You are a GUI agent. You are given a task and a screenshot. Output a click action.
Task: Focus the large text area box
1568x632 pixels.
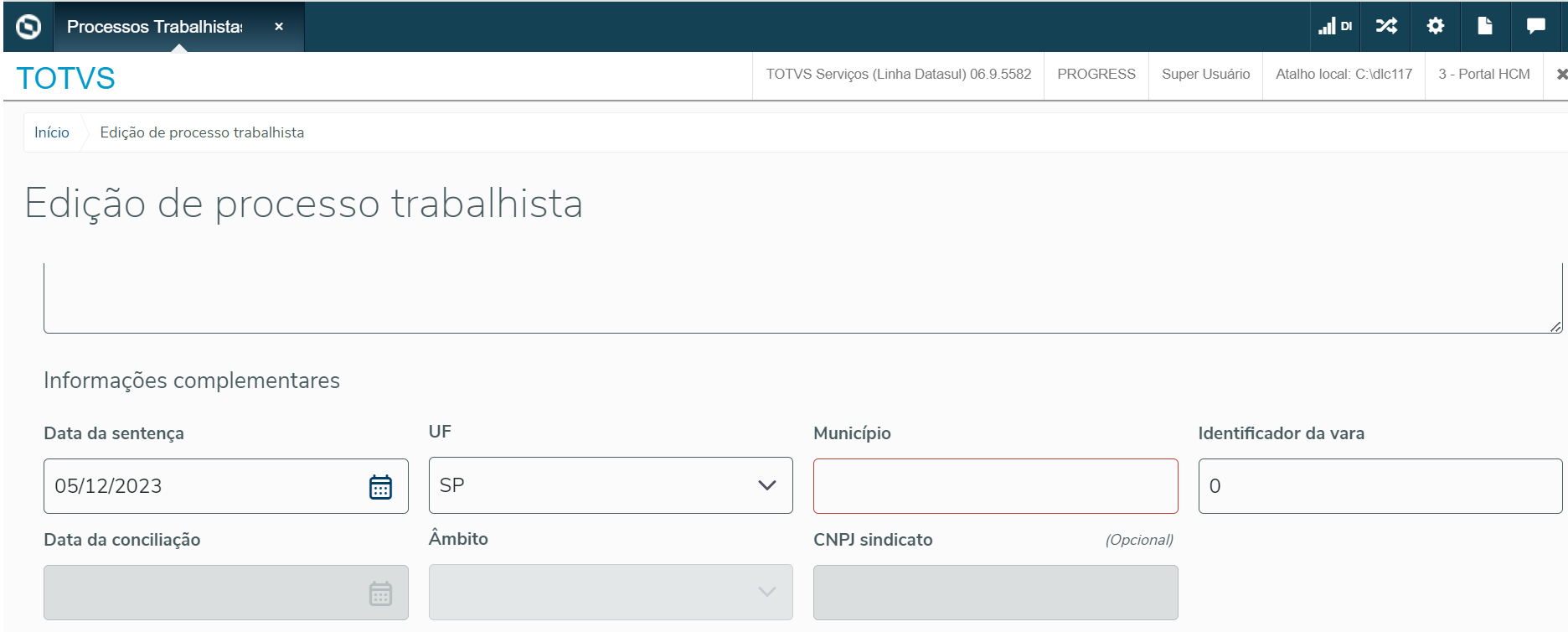(802, 298)
